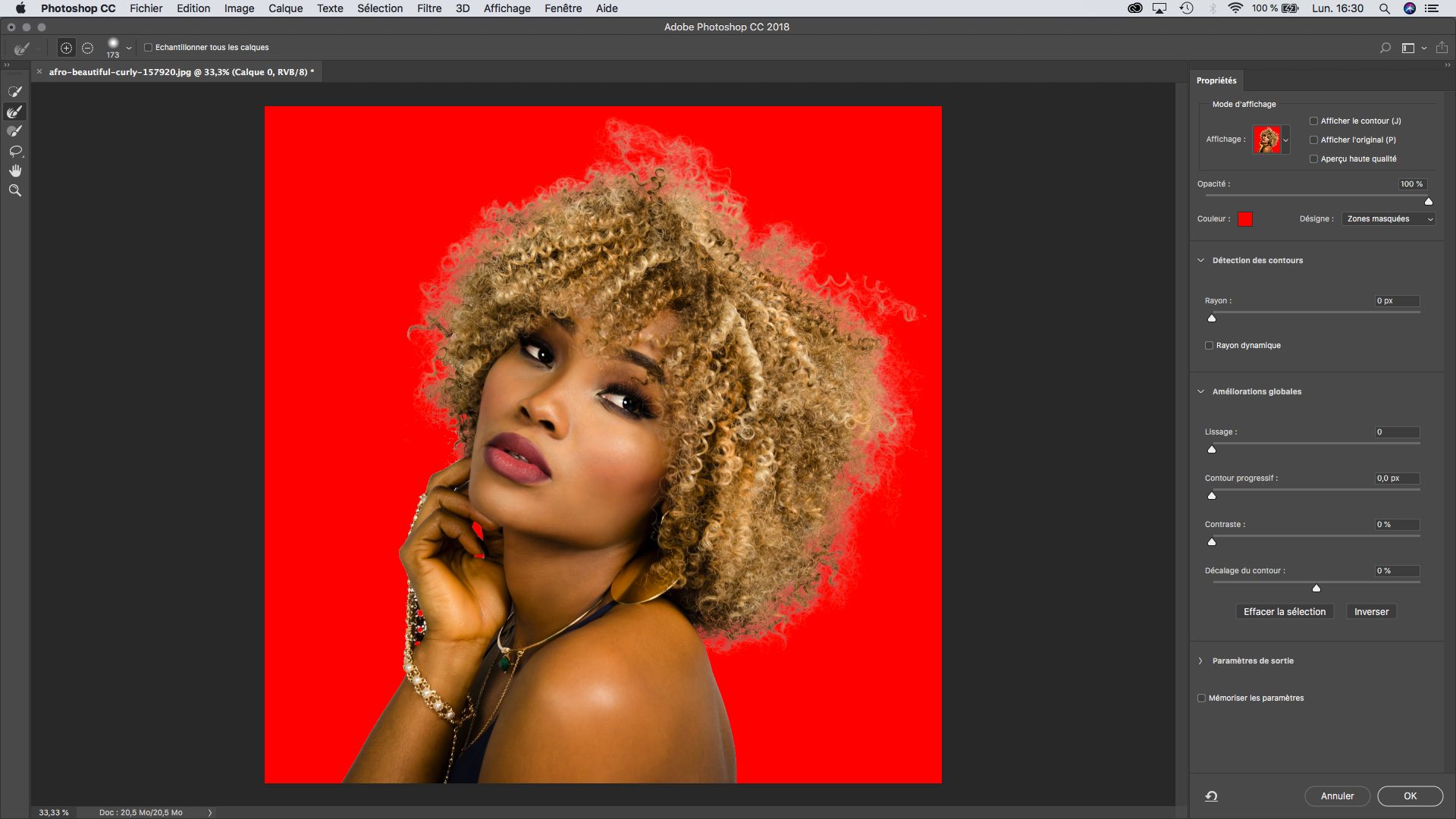Click the status bar info arrow
1456x819 pixels.
pos(210,812)
